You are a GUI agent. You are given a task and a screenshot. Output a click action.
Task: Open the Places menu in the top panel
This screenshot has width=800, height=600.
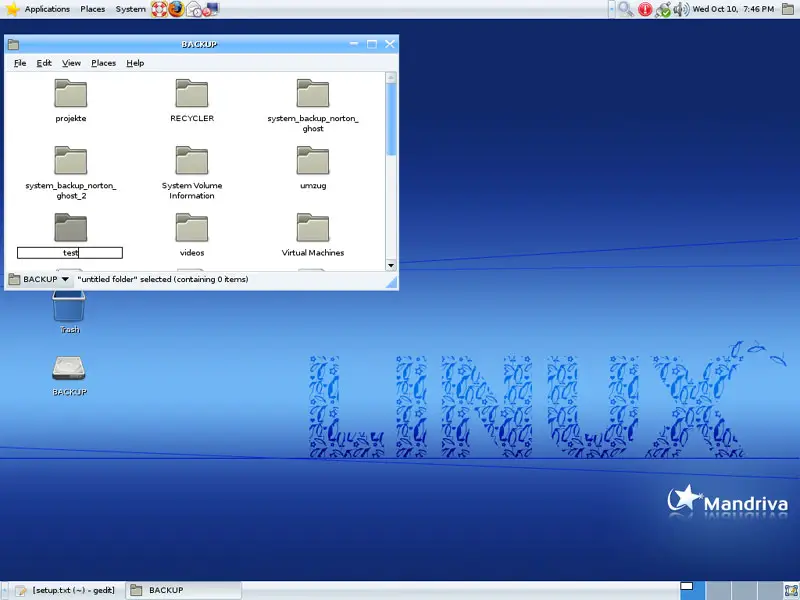[x=92, y=9]
